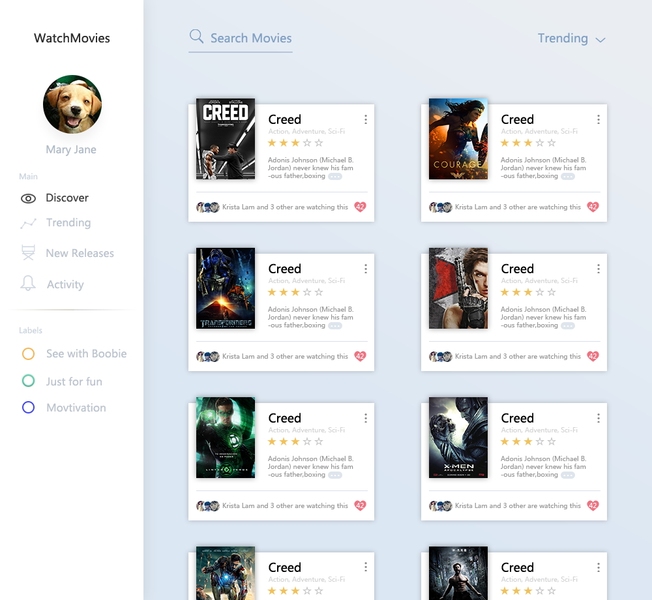Click the puppy profile picture

click(72, 104)
